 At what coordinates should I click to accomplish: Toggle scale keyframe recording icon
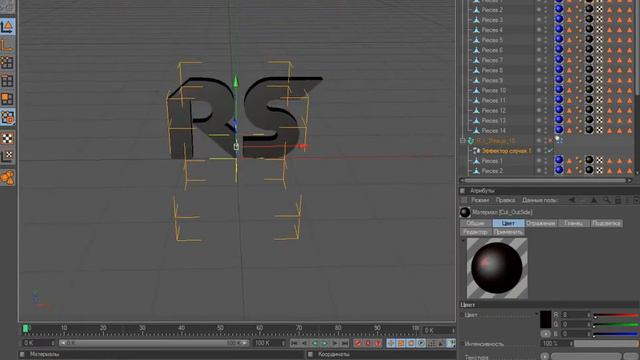click(401, 343)
